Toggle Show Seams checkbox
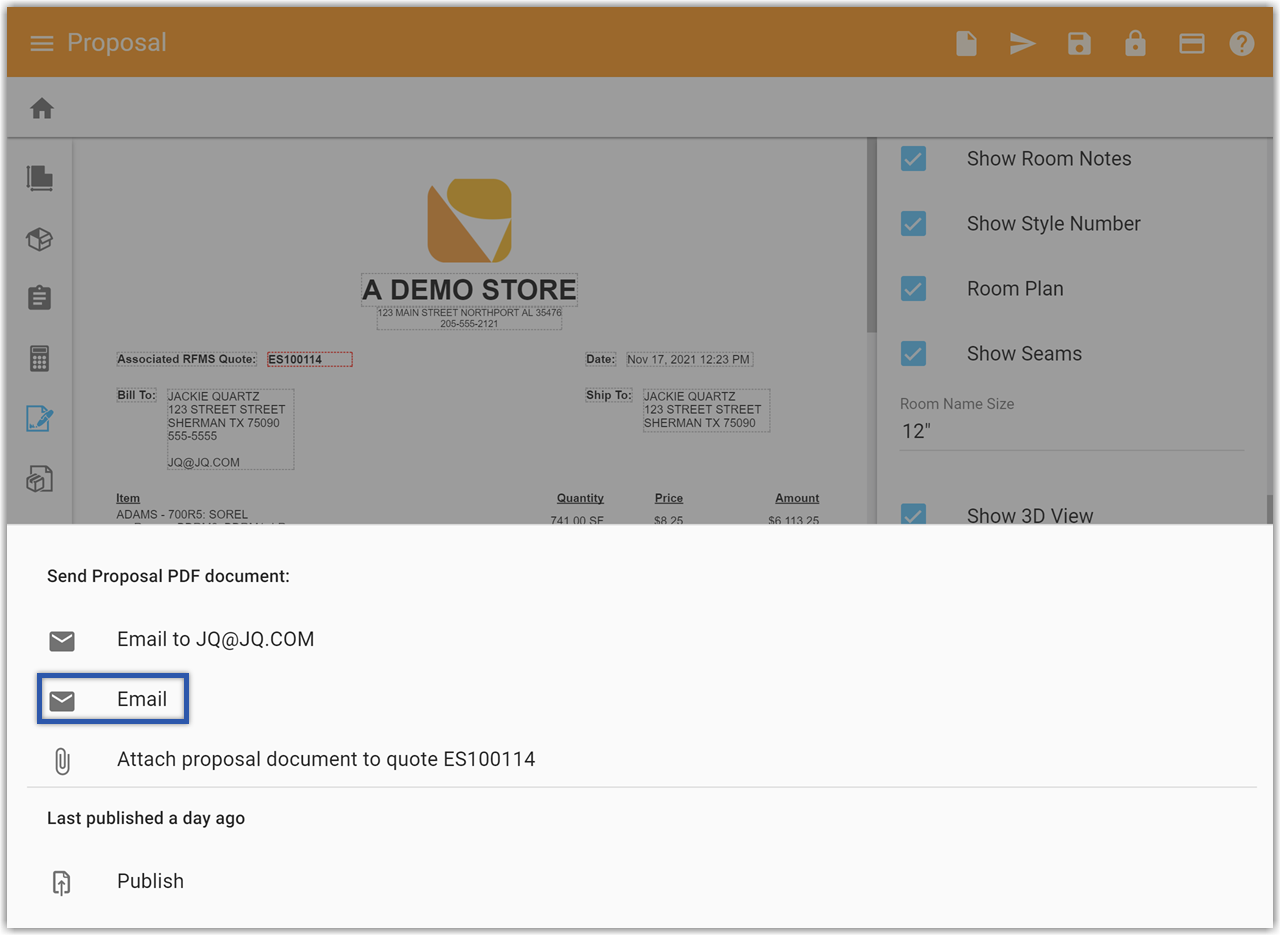Image resolution: width=1281 pixels, height=936 pixels. [913, 354]
